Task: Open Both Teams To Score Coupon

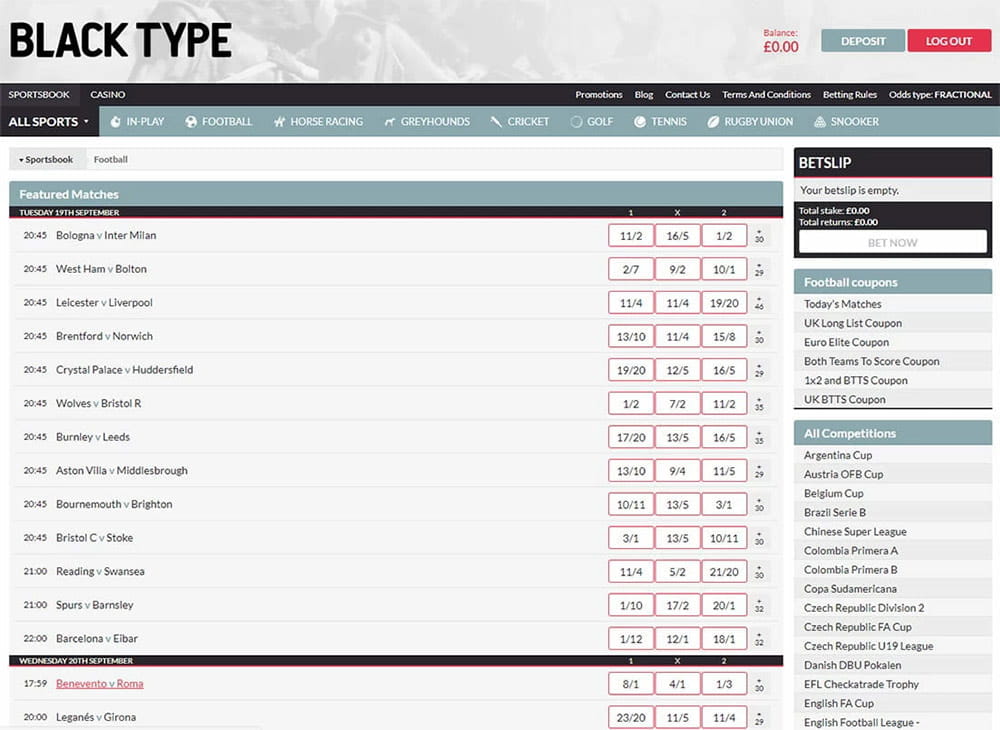Action: click(871, 361)
